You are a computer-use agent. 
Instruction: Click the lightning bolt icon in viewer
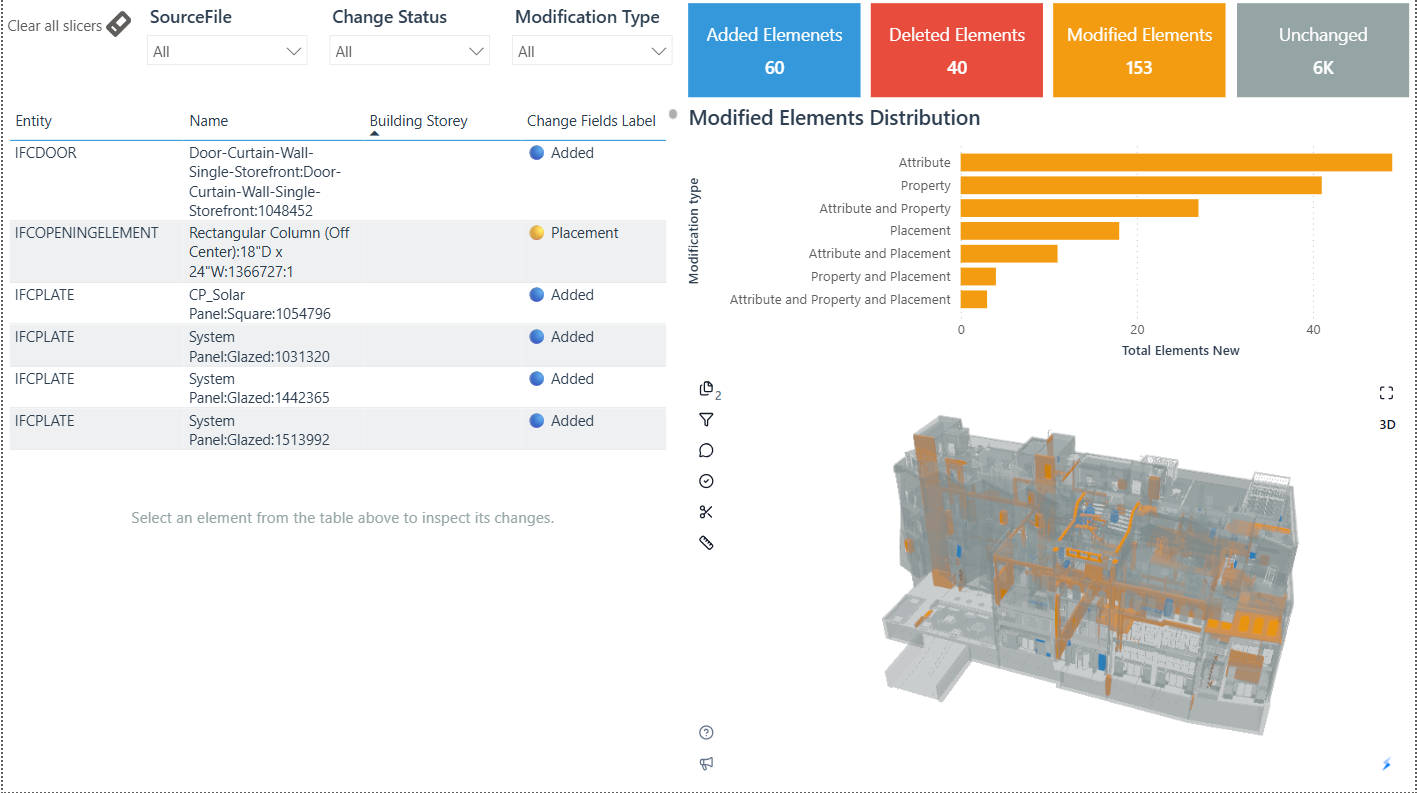1386,764
